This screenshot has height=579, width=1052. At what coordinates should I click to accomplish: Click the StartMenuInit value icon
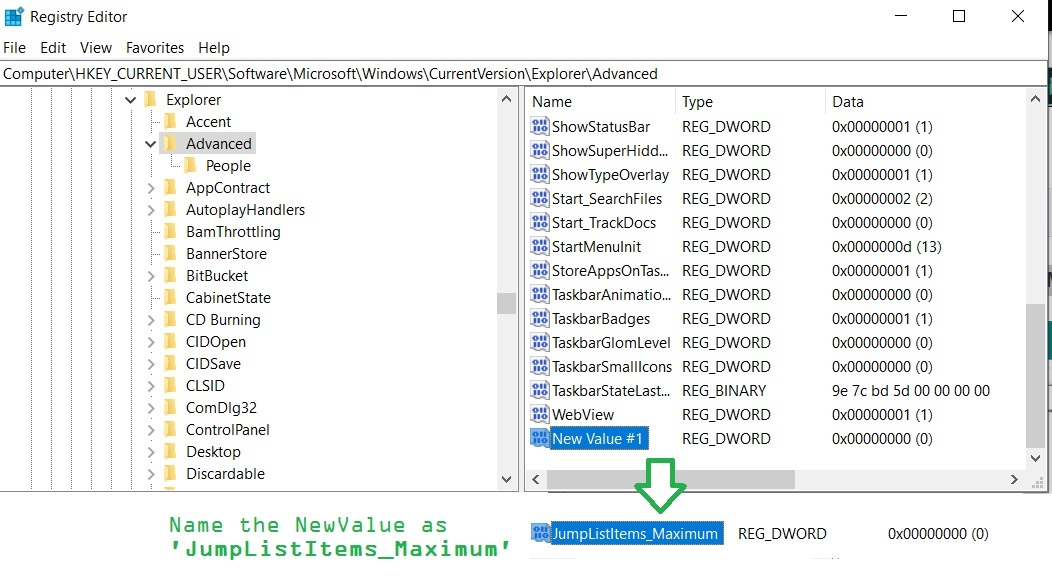[x=540, y=246]
